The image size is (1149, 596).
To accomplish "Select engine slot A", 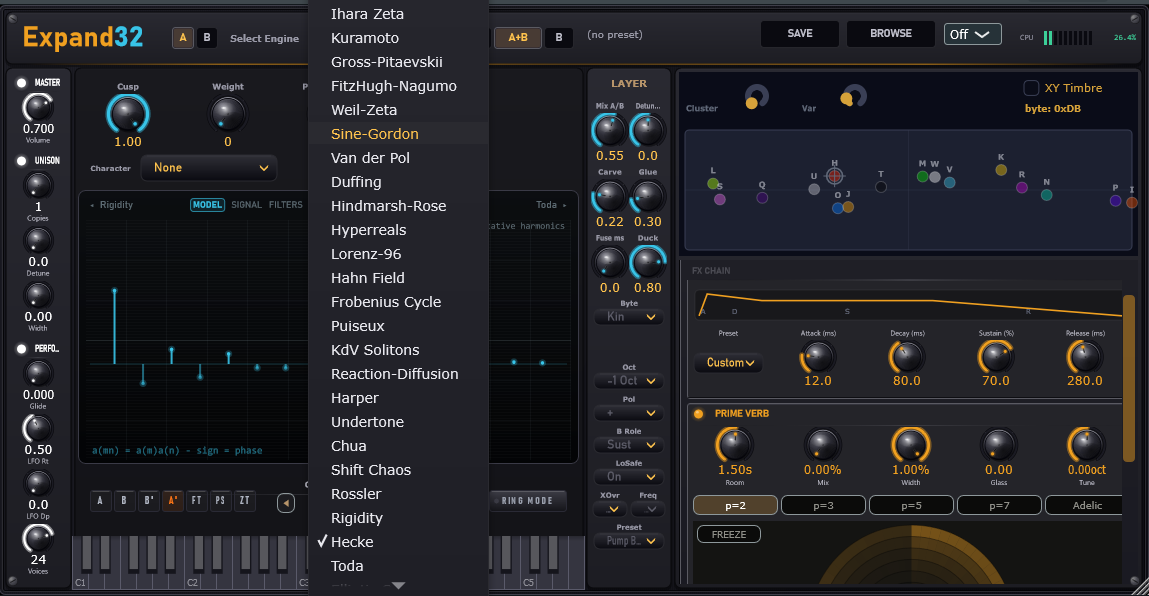I will [x=182, y=37].
